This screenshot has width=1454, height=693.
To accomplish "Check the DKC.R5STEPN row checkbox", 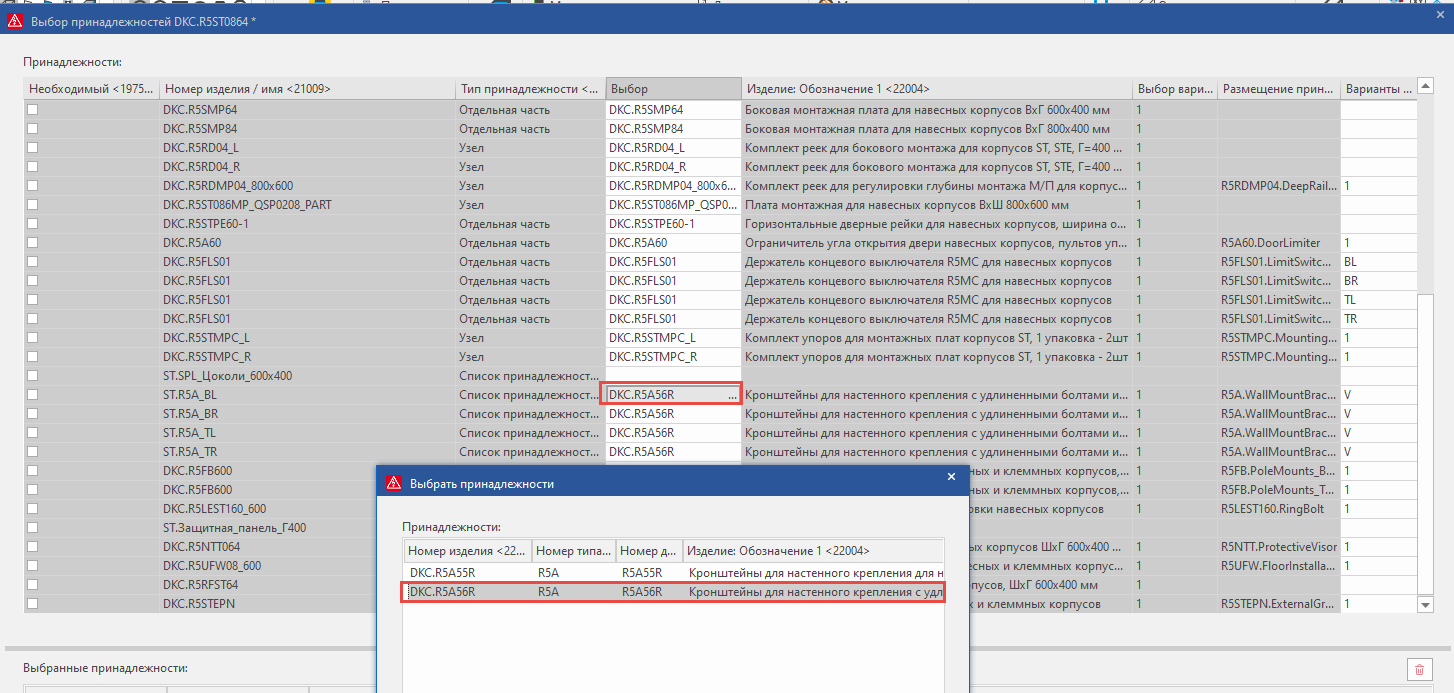I will pos(33,604).
